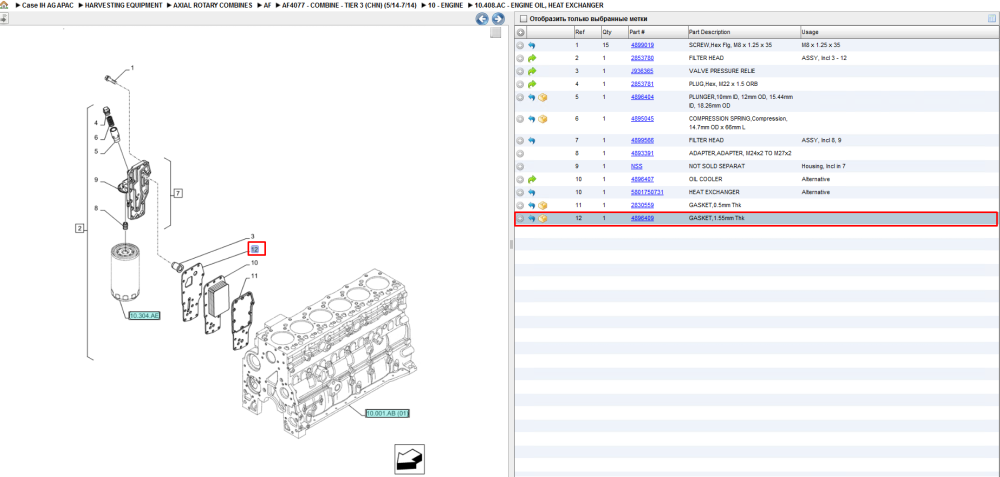Open package icon on GASKET 0.5mm row

[543, 205]
